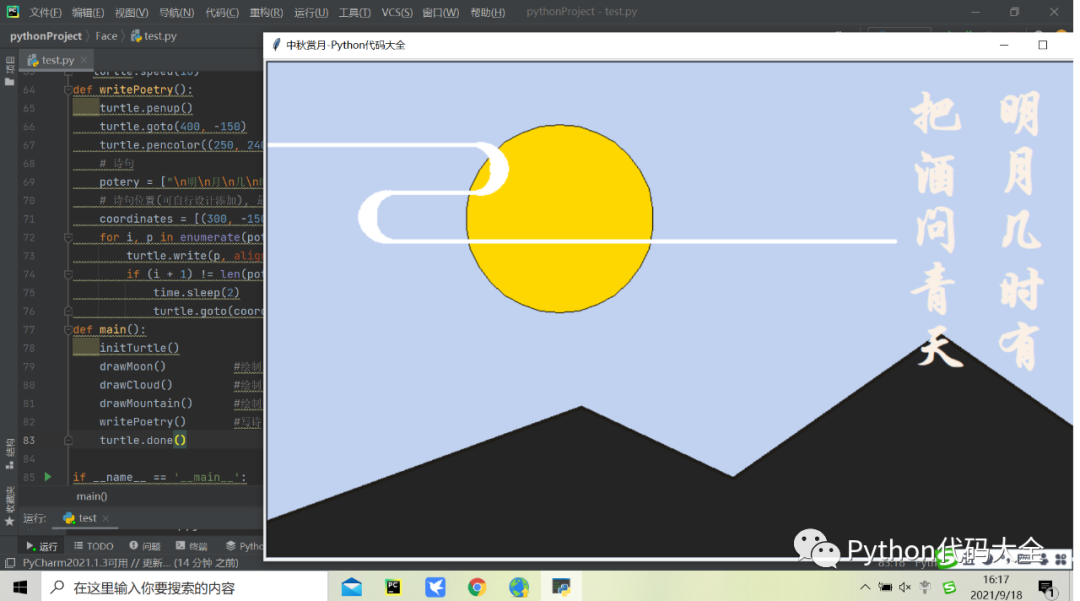
Task: Click on 'writePoetry()' call at line 82
Action: (143, 422)
